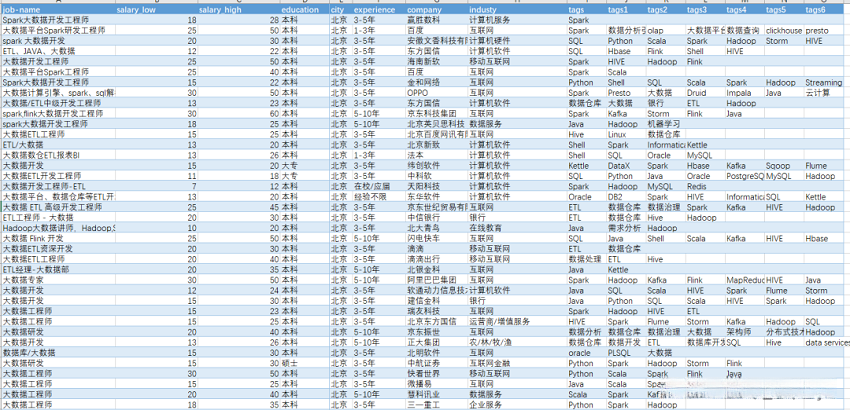Click the 建信金科 company cell
The width and height of the screenshot is (850, 410).
(436, 301)
